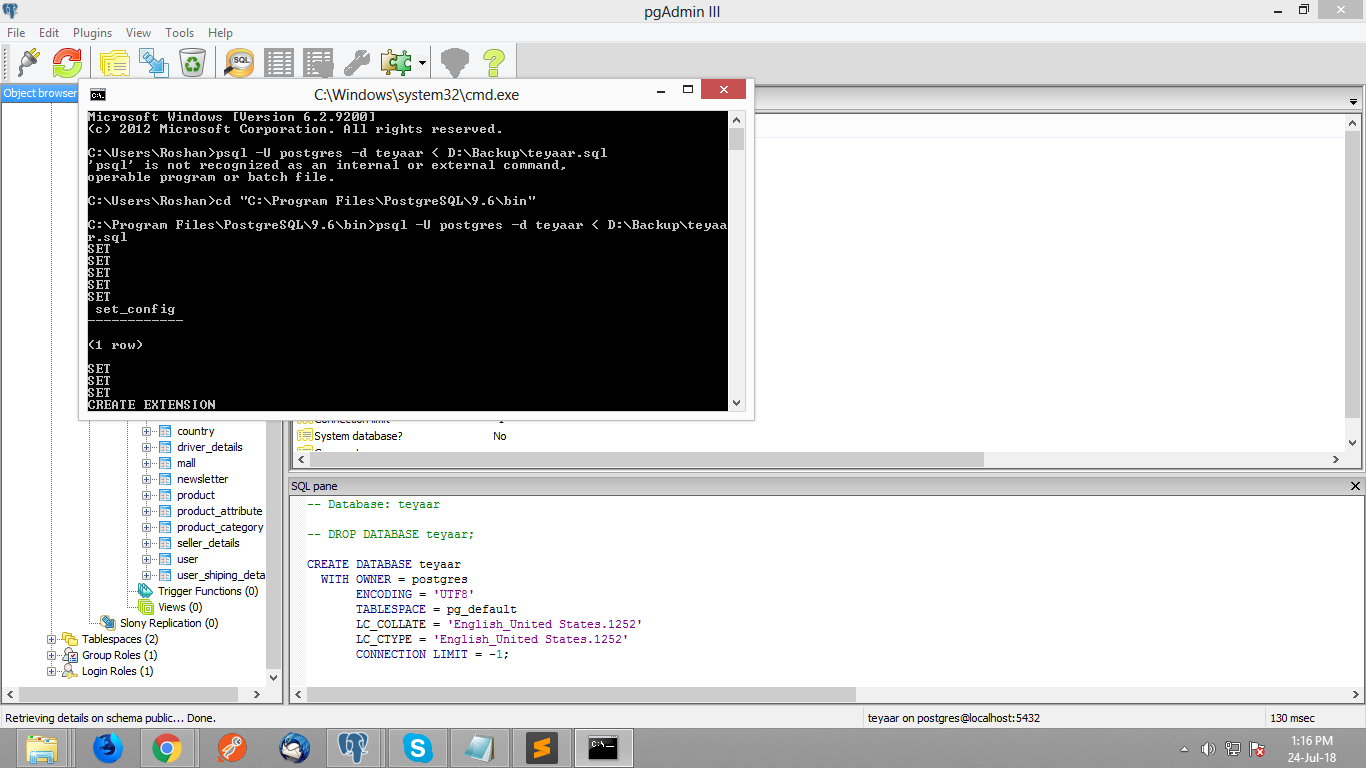This screenshot has width=1366, height=768.
Task: Click the Tablespaces folder icon
Action: click(x=70, y=639)
